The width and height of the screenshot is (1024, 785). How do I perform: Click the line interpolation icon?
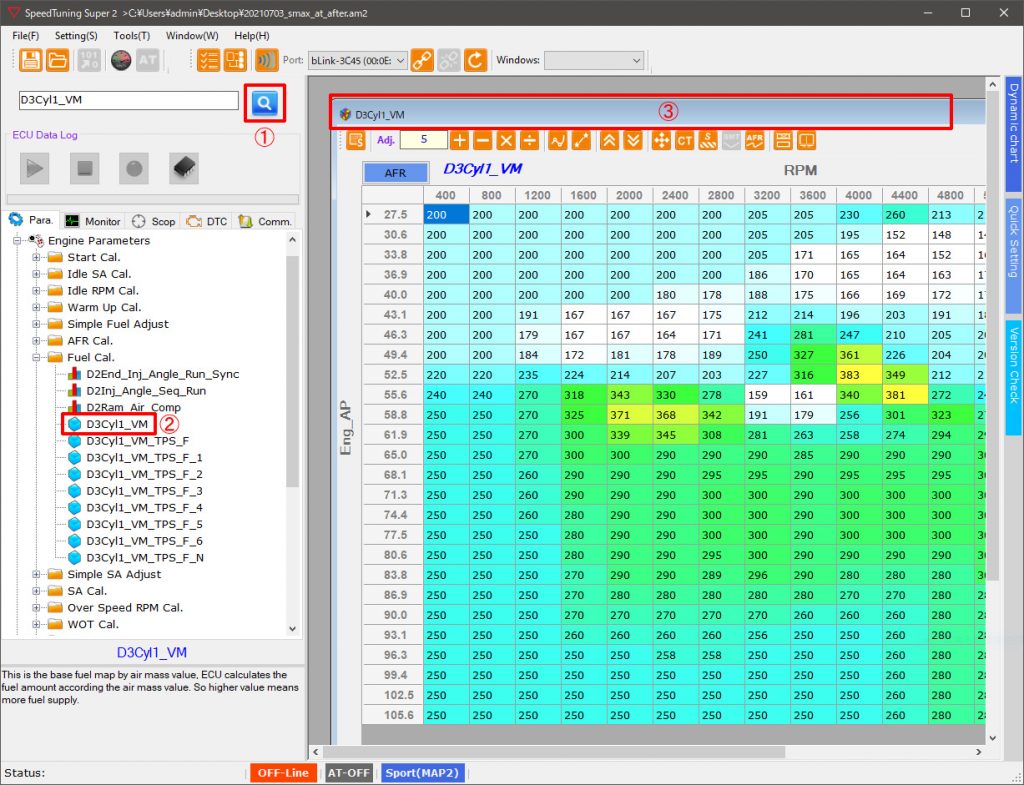click(x=581, y=140)
